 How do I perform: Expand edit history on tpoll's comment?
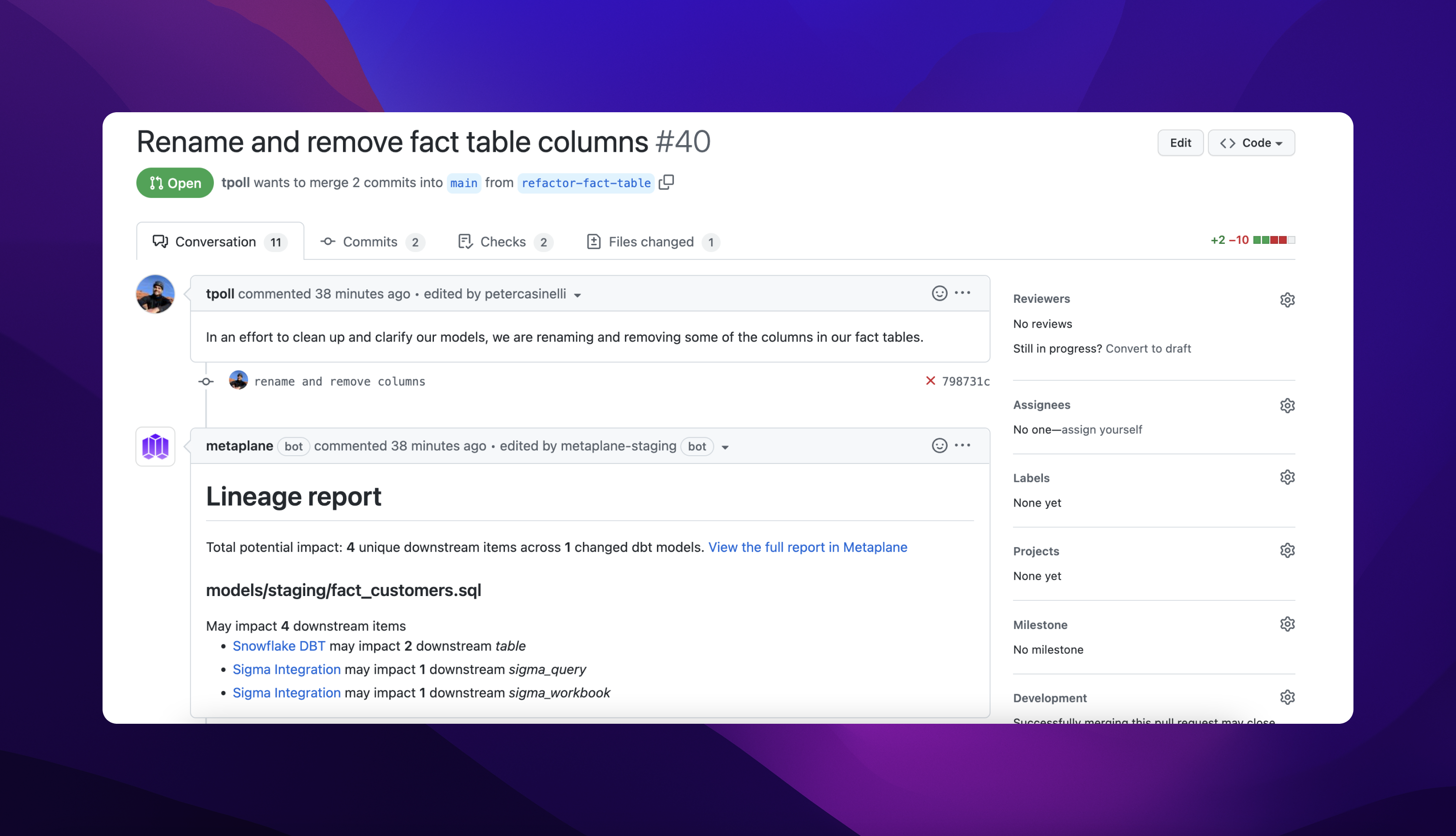coord(578,295)
